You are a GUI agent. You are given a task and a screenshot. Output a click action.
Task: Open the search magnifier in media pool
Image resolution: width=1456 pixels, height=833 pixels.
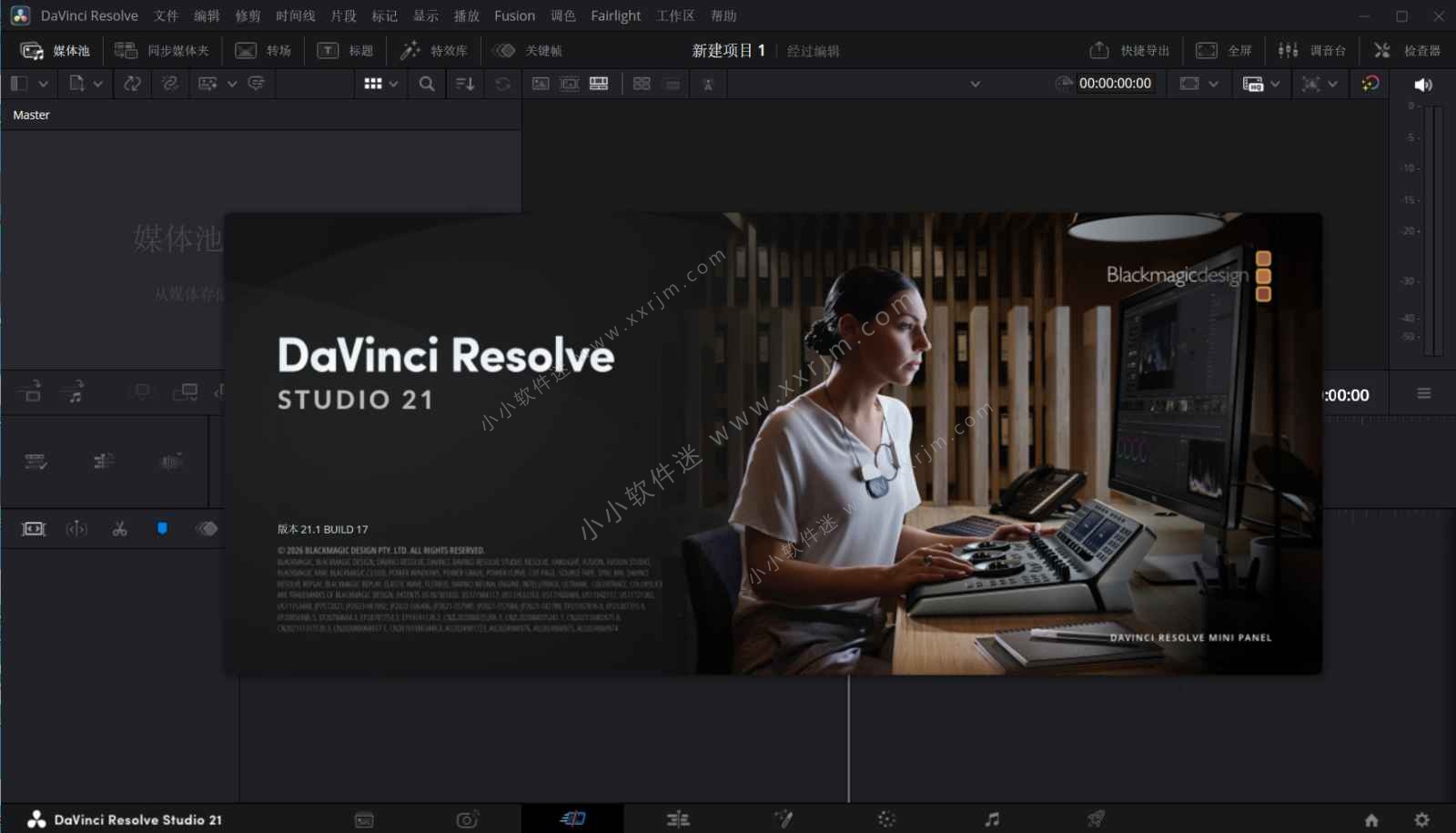pyautogui.click(x=426, y=84)
